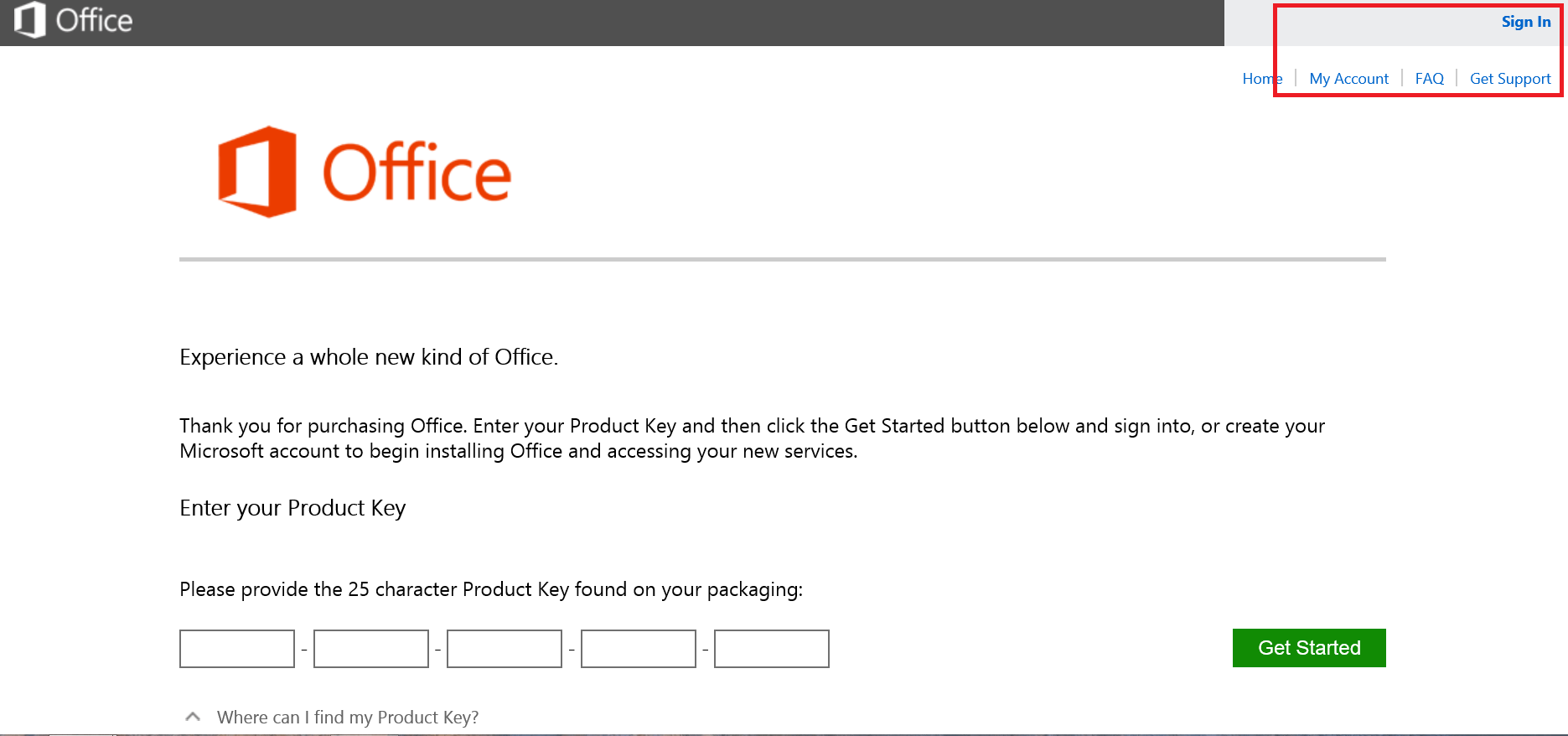Viewport: 1568px width, 736px height.
Task: Focus the fifth product key field
Action: click(x=772, y=649)
